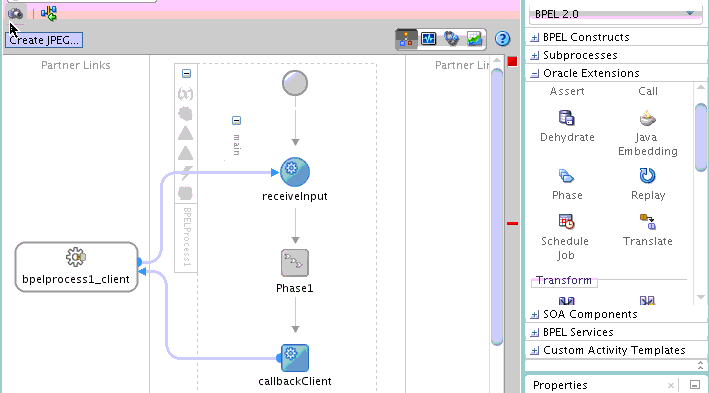Click the upper triangle icon in scope strip

(x=185, y=133)
